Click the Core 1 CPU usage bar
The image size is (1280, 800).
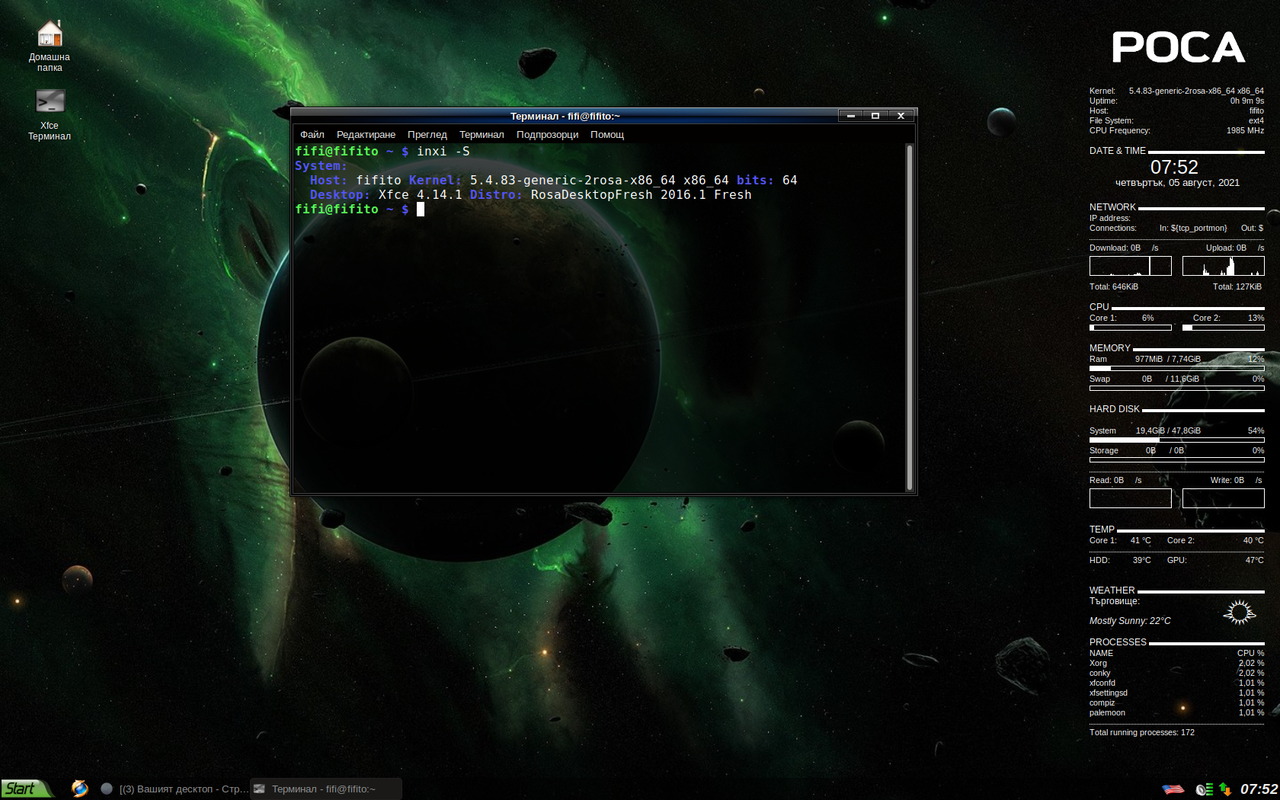[x=1130, y=327]
